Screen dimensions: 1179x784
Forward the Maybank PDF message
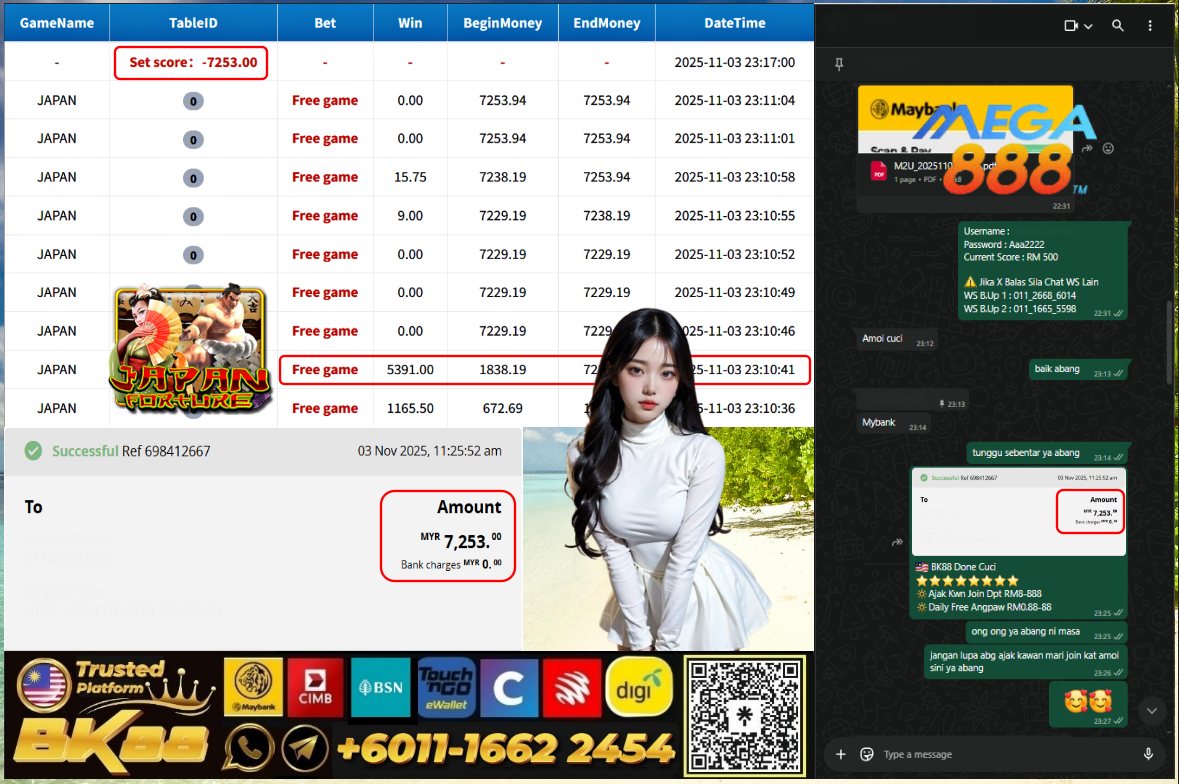coord(1087,148)
